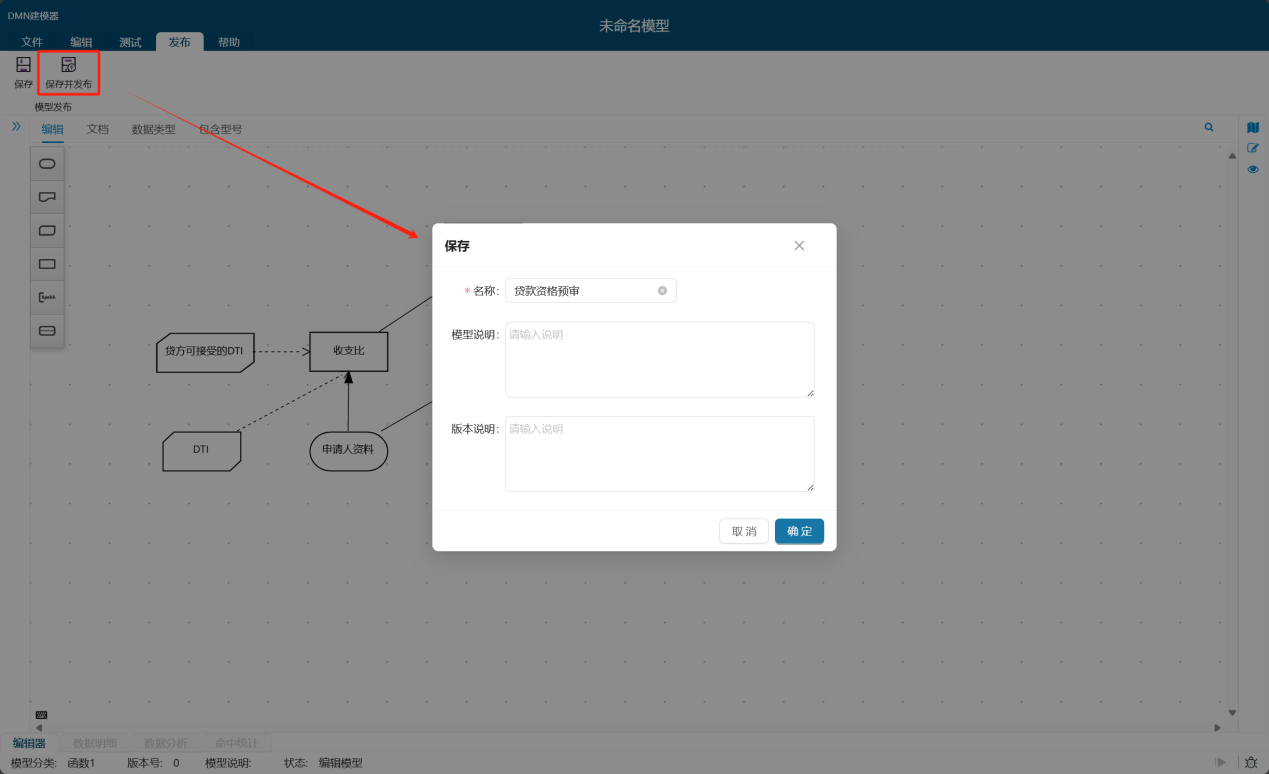Open the Test (测试) ribbon tab
The width and height of the screenshot is (1269, 774).
130,42
